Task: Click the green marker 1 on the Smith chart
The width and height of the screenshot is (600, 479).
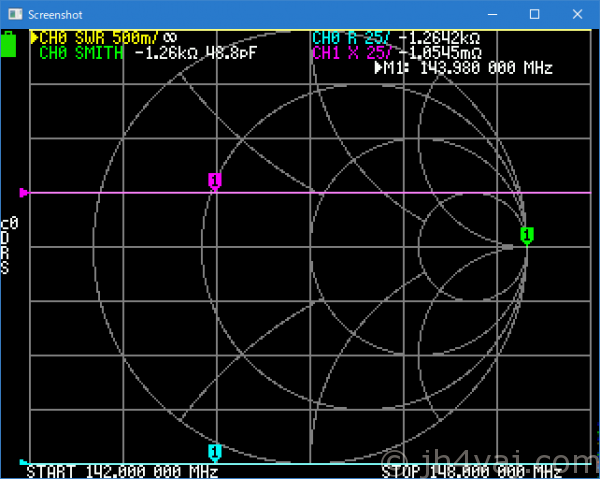Action: (527, 236)
